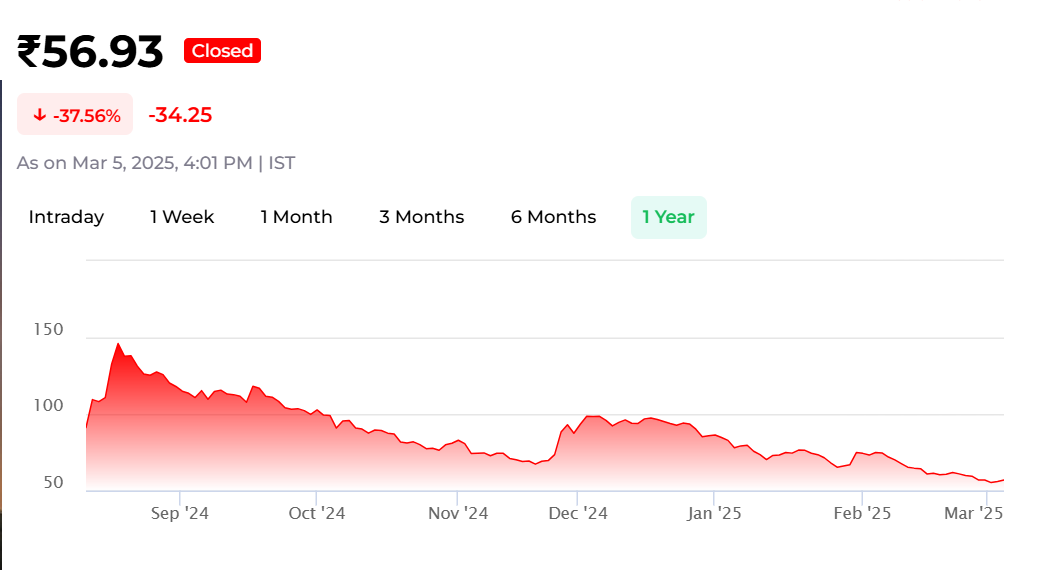Viewport: 1055px width, 570px height.
Task: Click the Oct '24 axis label
Action: [316, 513]
